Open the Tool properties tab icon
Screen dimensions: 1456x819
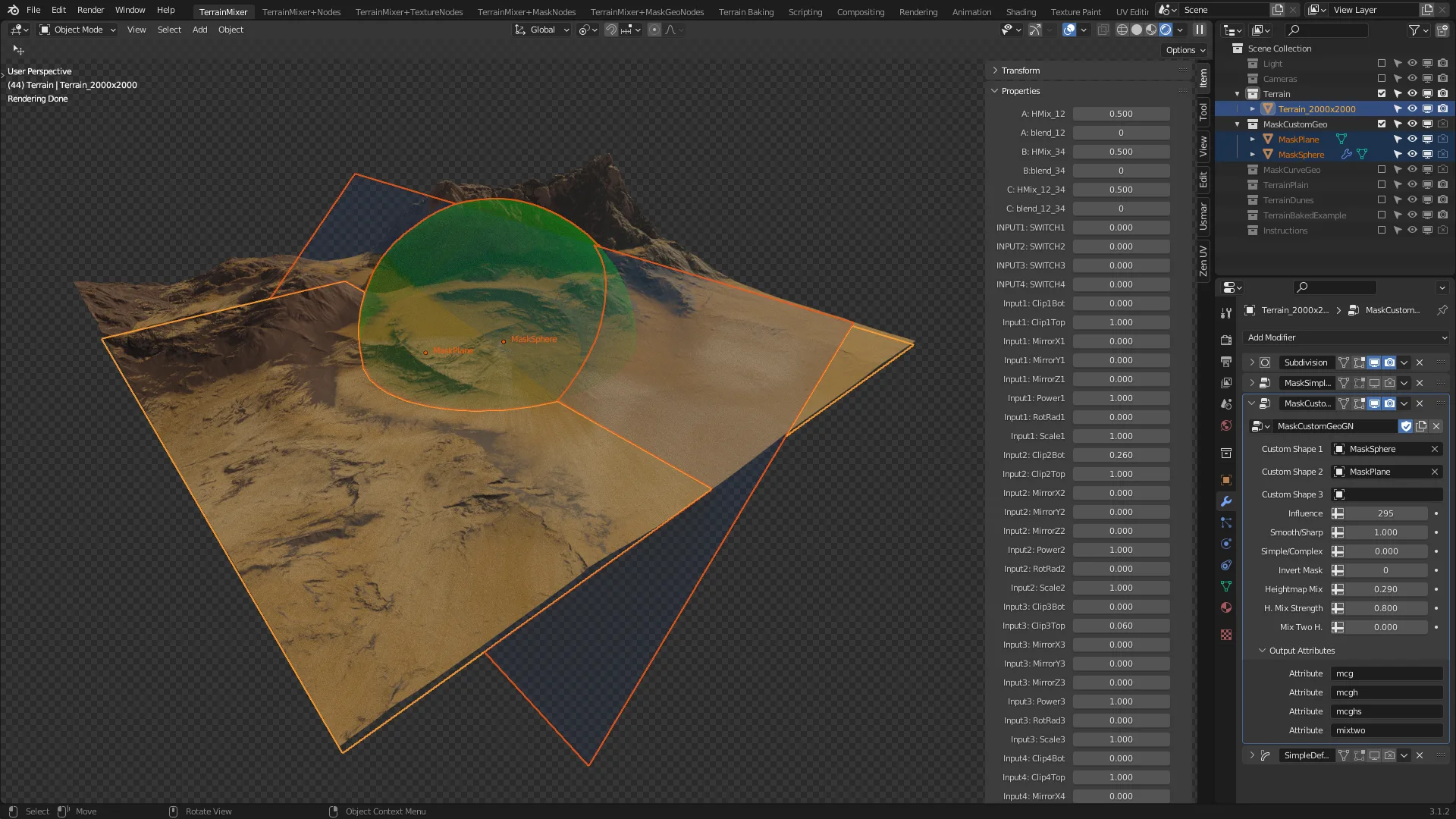pos(1226,313)
